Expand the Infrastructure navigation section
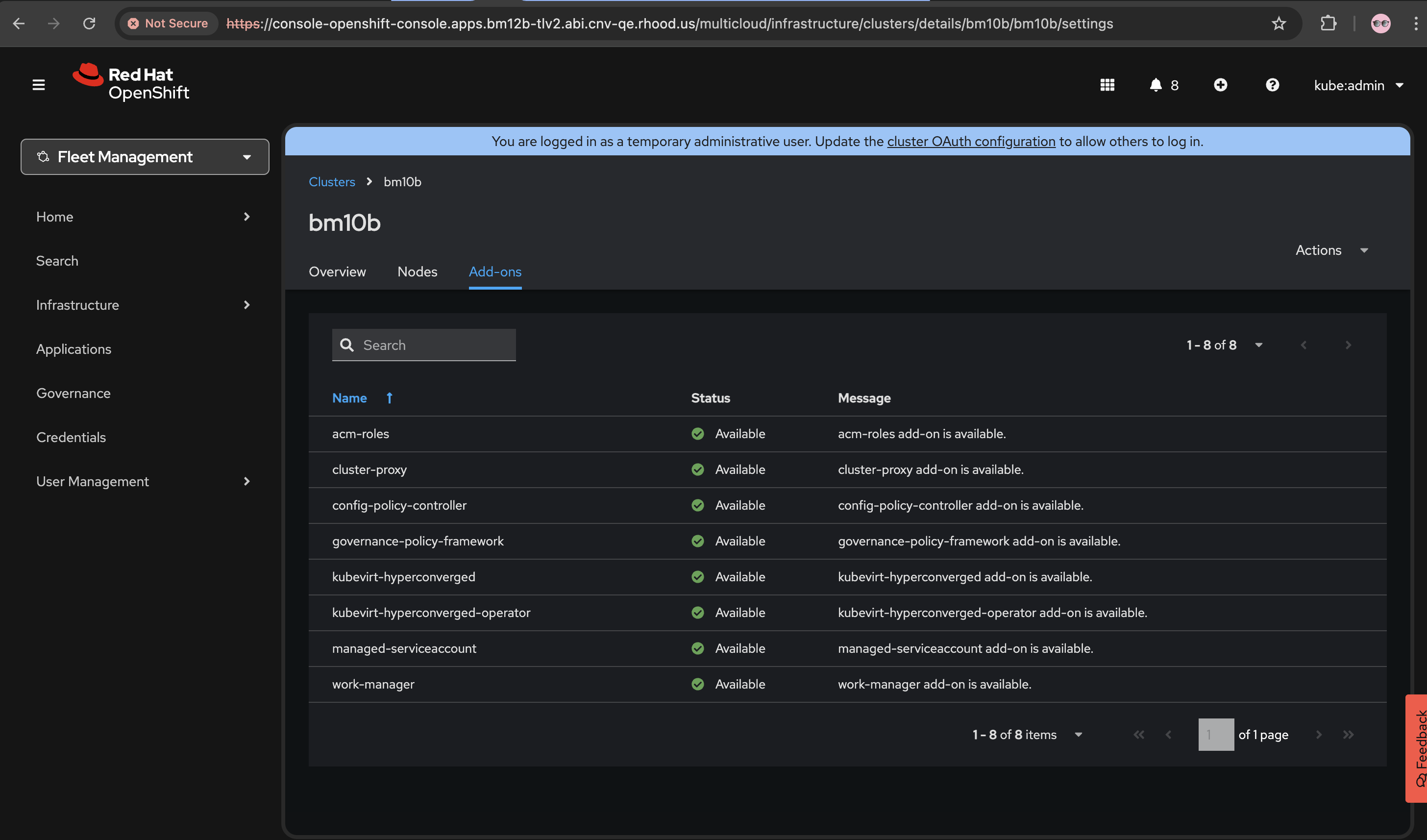The image size is (1427, 840). coord(143,305)
